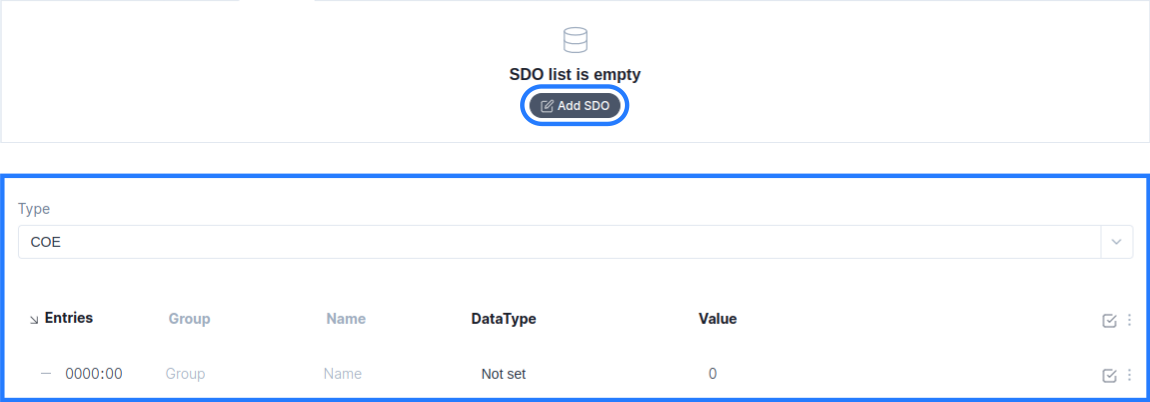Viewport: 1150px width, 402px height.
Task: Click the edit icon for entry 0000:00
Action: pyautogui.click(x=1109, y=376)
